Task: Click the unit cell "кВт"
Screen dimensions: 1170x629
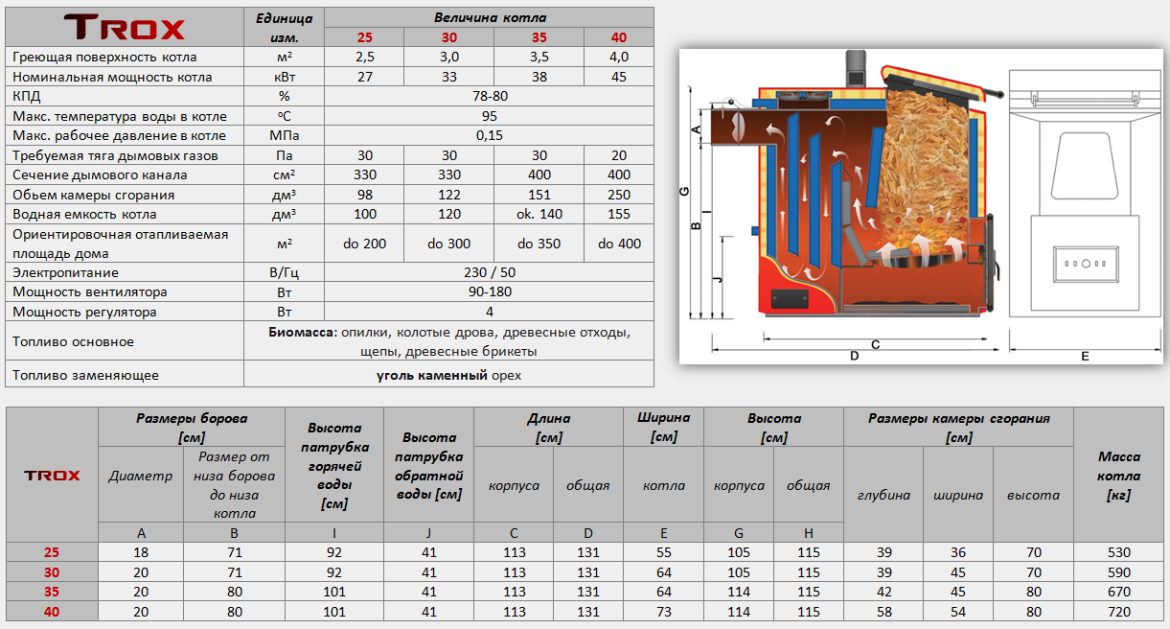Action: click(284, 77)
